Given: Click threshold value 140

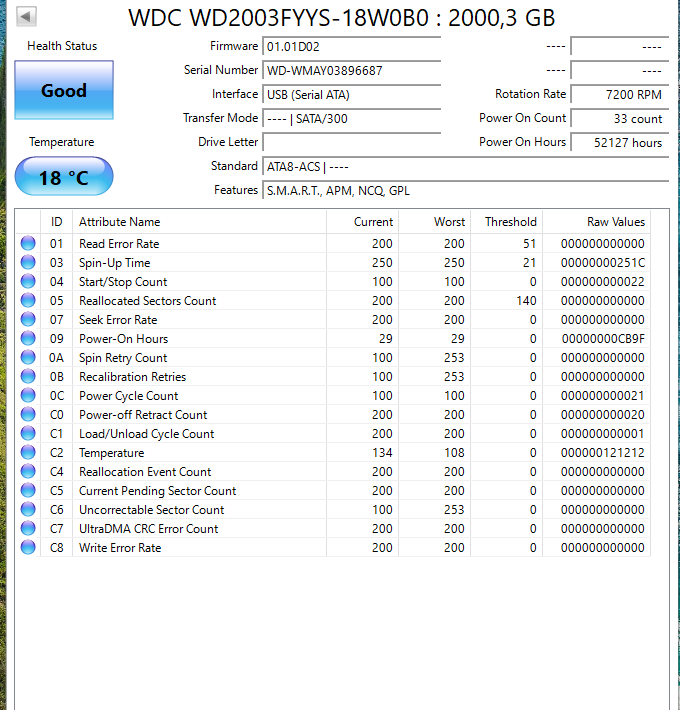Looking at the screenshot, I should 526,301.
